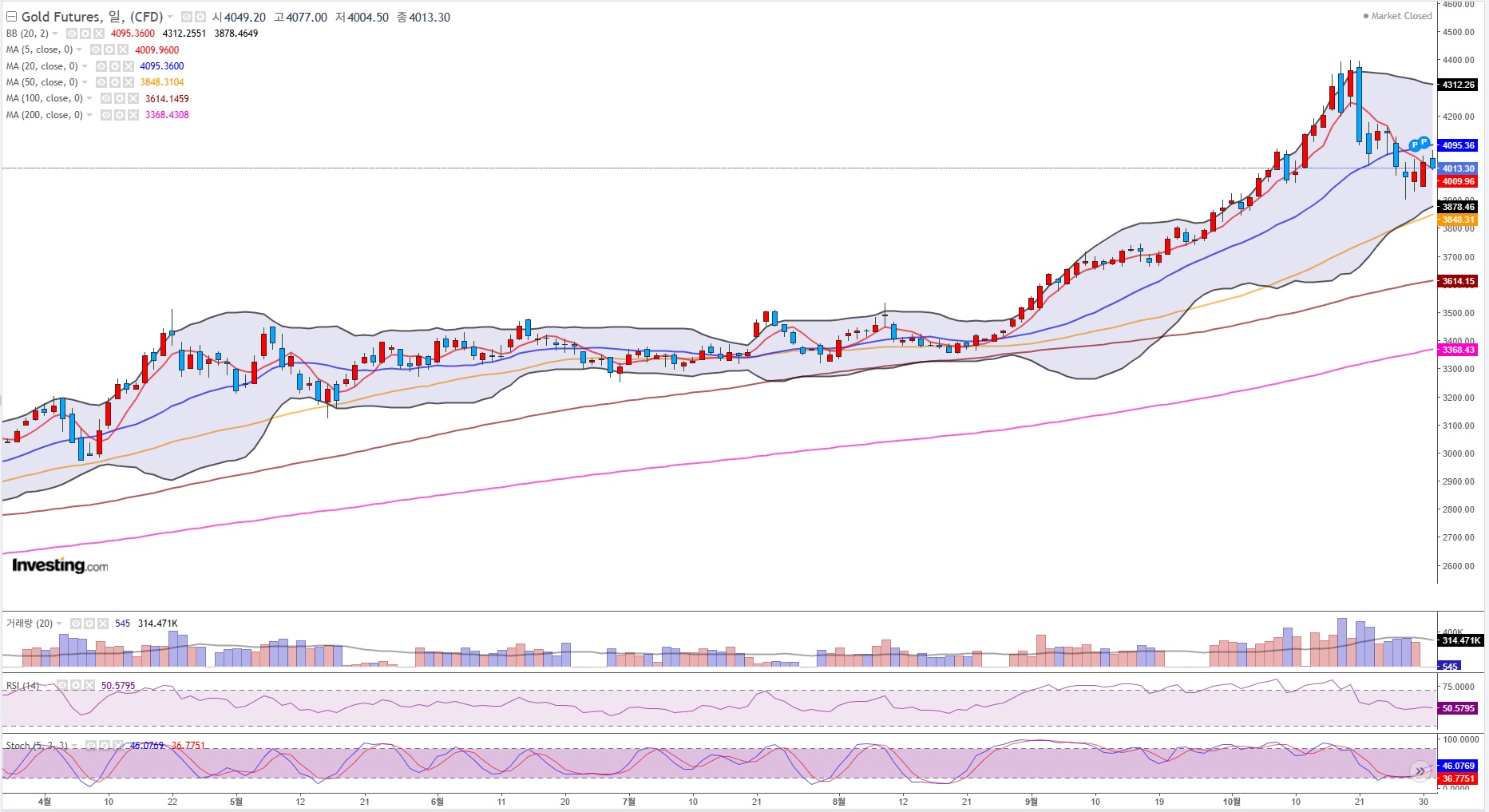Screen dimensions: 1489x812
Task: Expand the 거래량 (20) volume dropdown arrow
Action: 59,624
